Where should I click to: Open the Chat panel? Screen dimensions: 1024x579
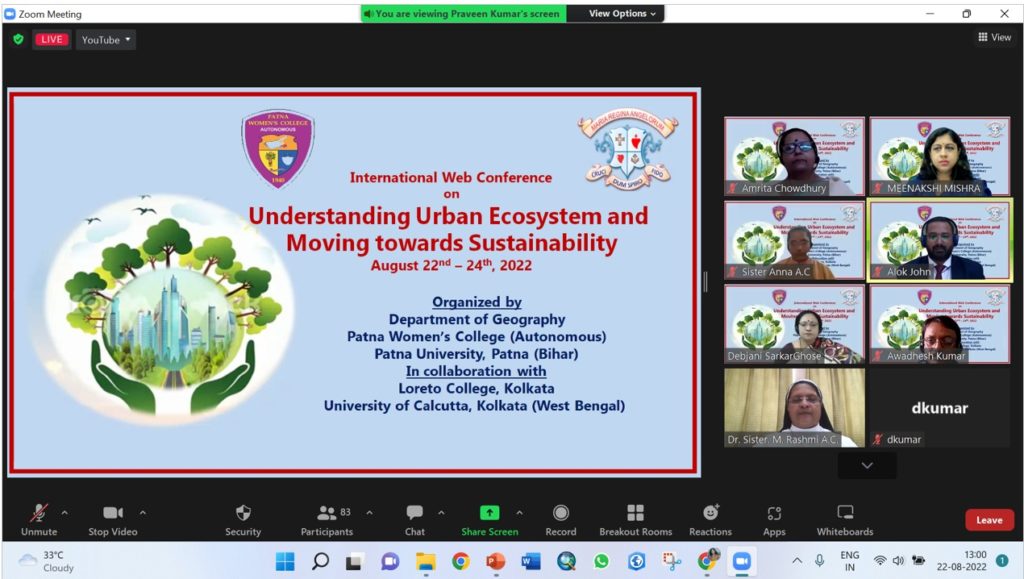pyautogui.click(x=414, y=513)
